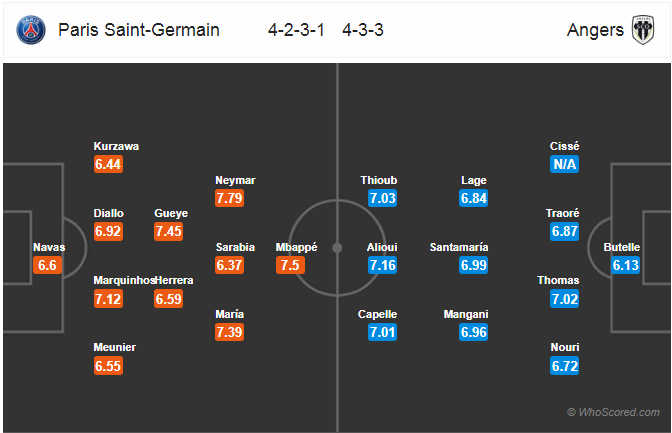Click Butelle's 6.13 rating badge
The height and width of the screenshot is (433, 672).
click(x=625, y=265)
